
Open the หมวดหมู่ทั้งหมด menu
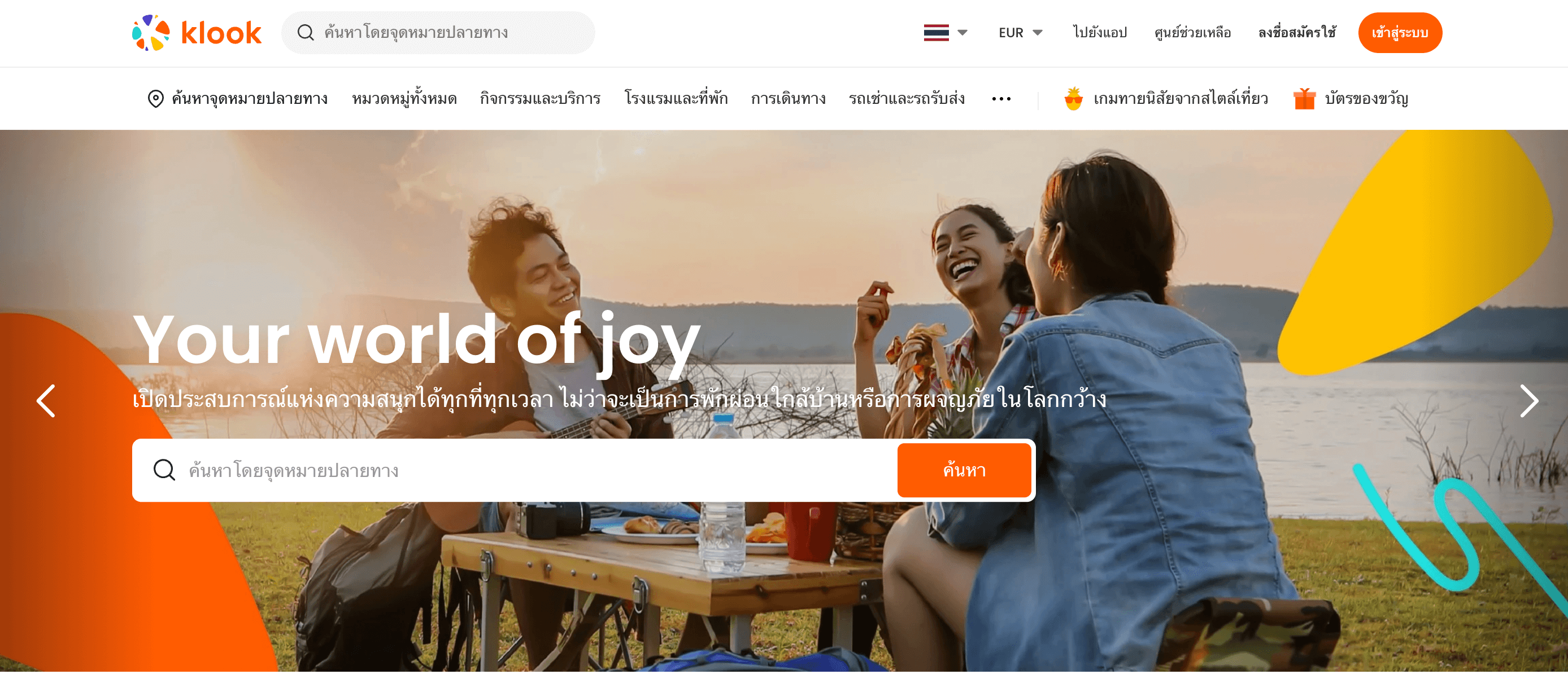[x=404, y=99]
